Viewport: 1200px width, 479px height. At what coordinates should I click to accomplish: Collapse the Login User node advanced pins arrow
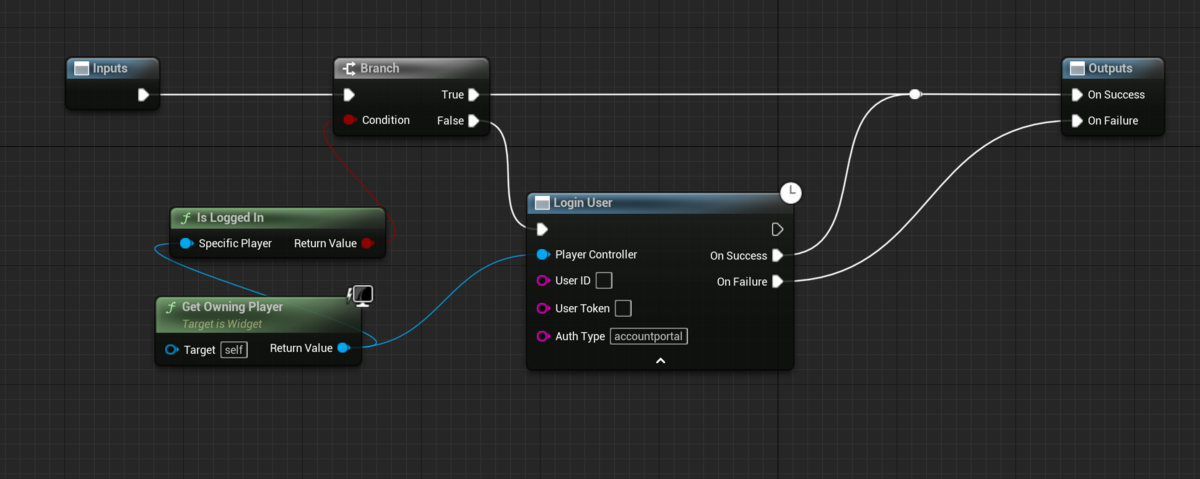coord(660,359)
